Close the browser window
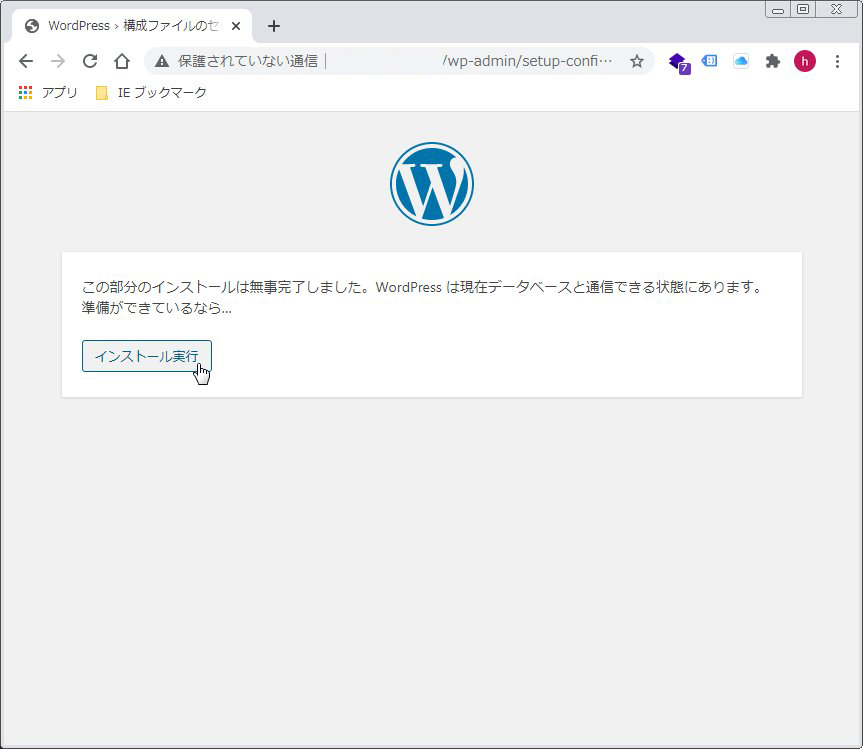This screenshot has height=749, width=863. (x=836, y=9)
